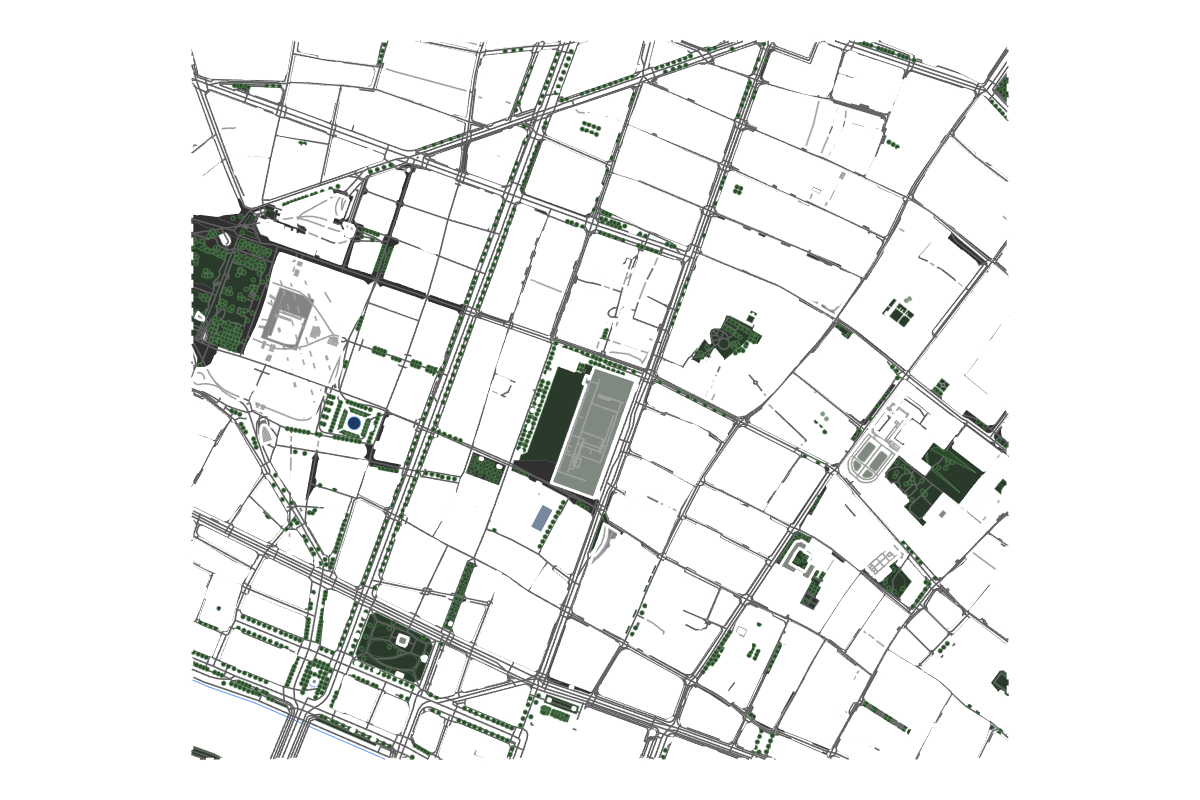Select the small blue-grey rectangular building

click(x=541, y=517)
